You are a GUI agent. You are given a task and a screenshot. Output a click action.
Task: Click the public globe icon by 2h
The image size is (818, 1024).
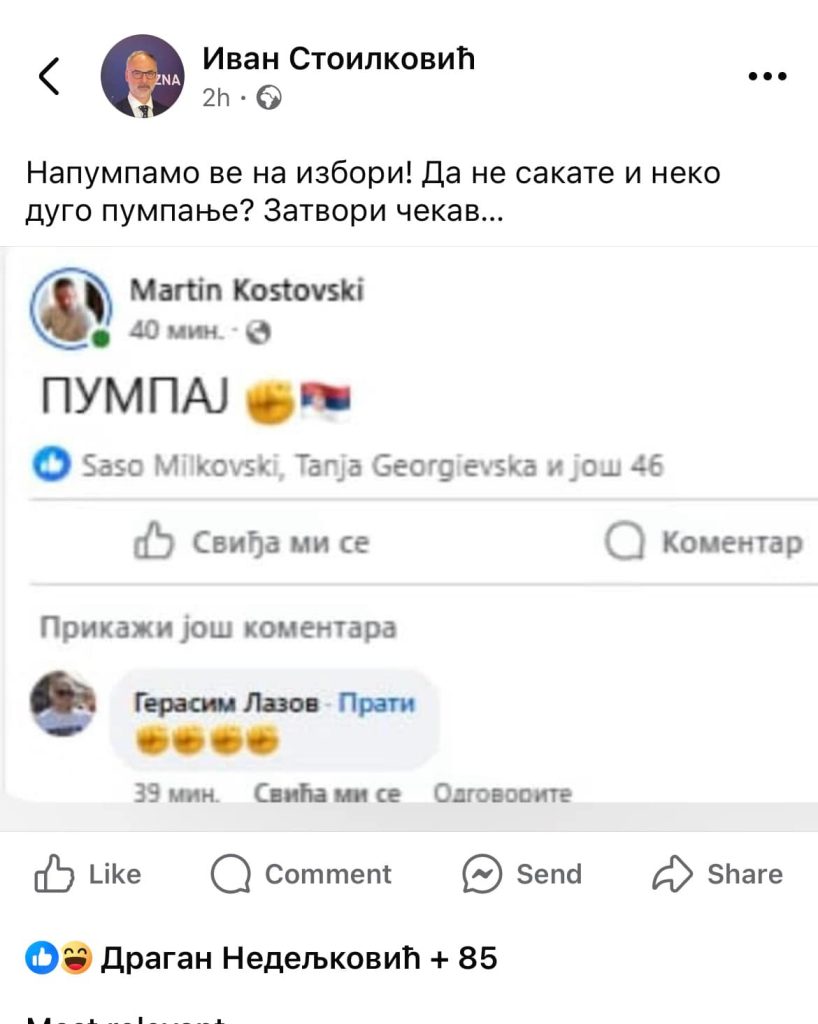(269, 97)
